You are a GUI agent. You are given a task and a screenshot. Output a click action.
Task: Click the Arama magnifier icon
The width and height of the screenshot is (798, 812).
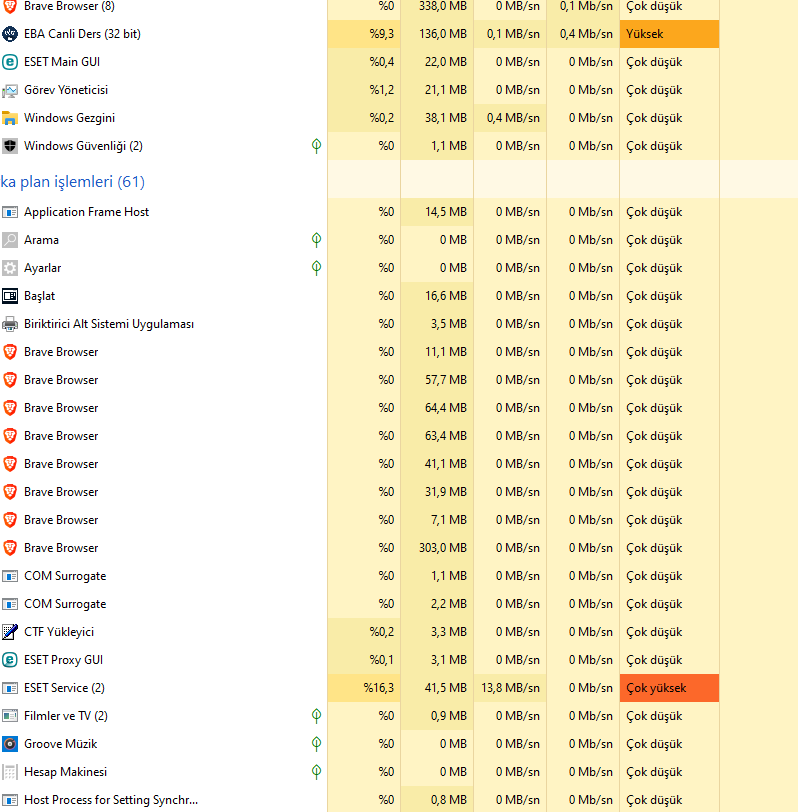tap(10, 240)
